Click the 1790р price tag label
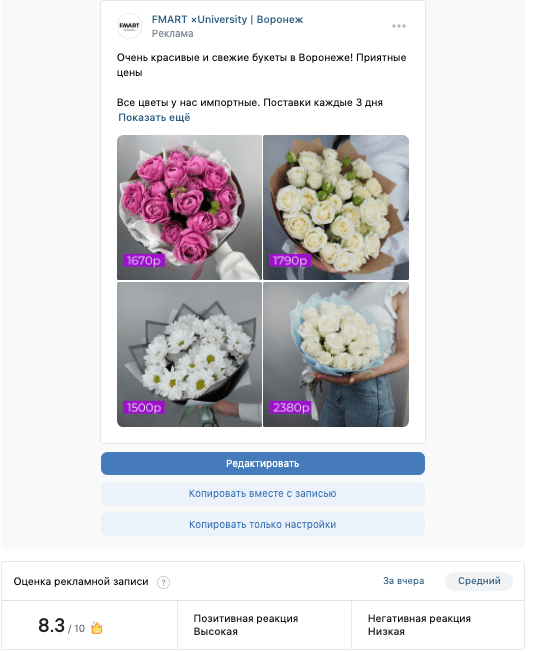Image resolution: width=535 pixels, height=652 pixels. (x=290, y=261)
